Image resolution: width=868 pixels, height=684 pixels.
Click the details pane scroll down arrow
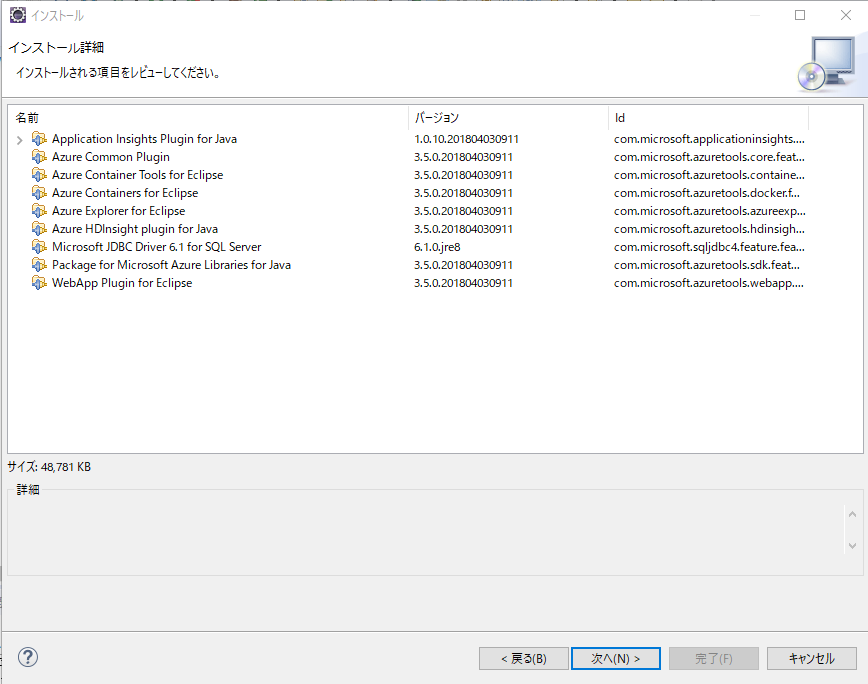[852, 546]
